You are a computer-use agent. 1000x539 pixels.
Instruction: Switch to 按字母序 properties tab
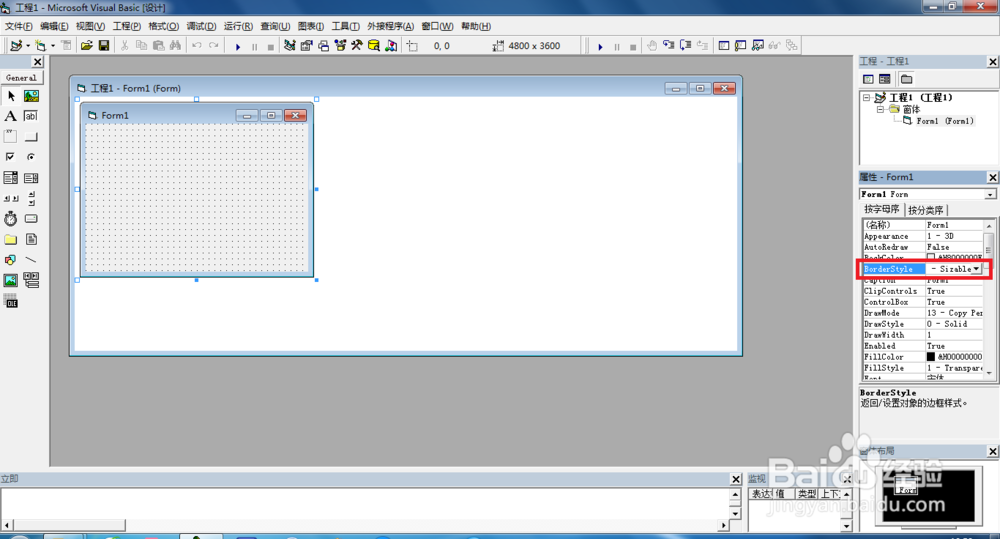click(x=881, y=209)
